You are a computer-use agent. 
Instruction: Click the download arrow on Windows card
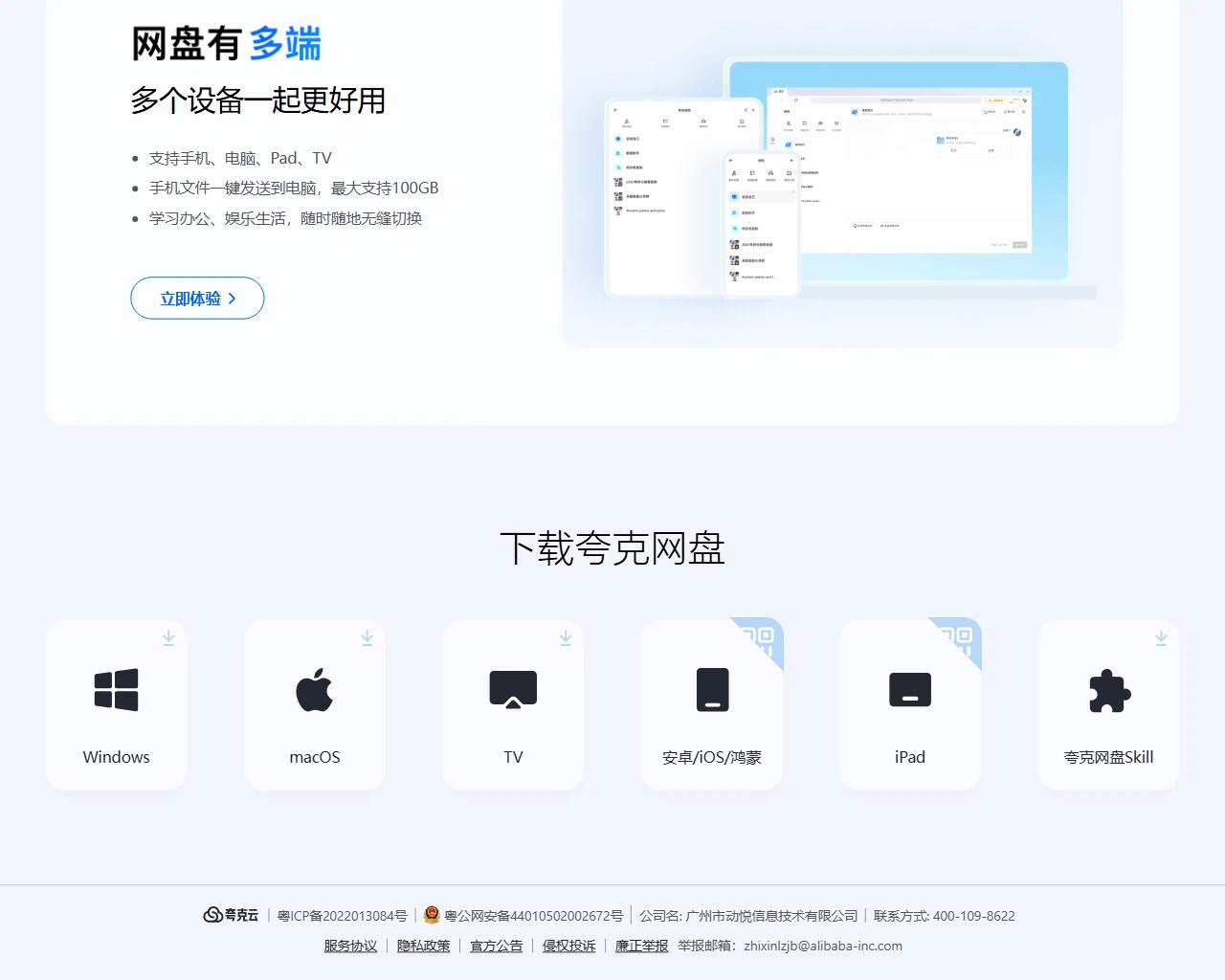click(168, 638)
